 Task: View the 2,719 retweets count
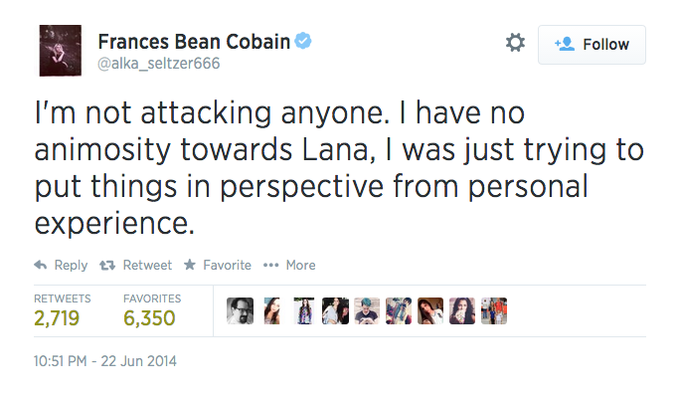tap(57, 318)
